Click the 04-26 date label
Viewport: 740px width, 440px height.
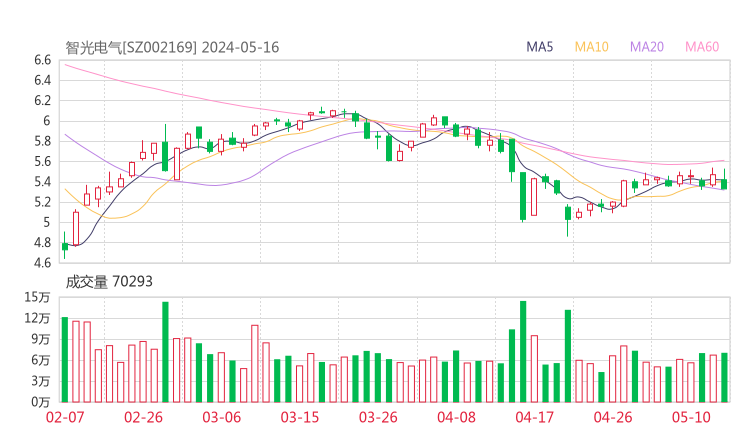[x=613, y=417]
